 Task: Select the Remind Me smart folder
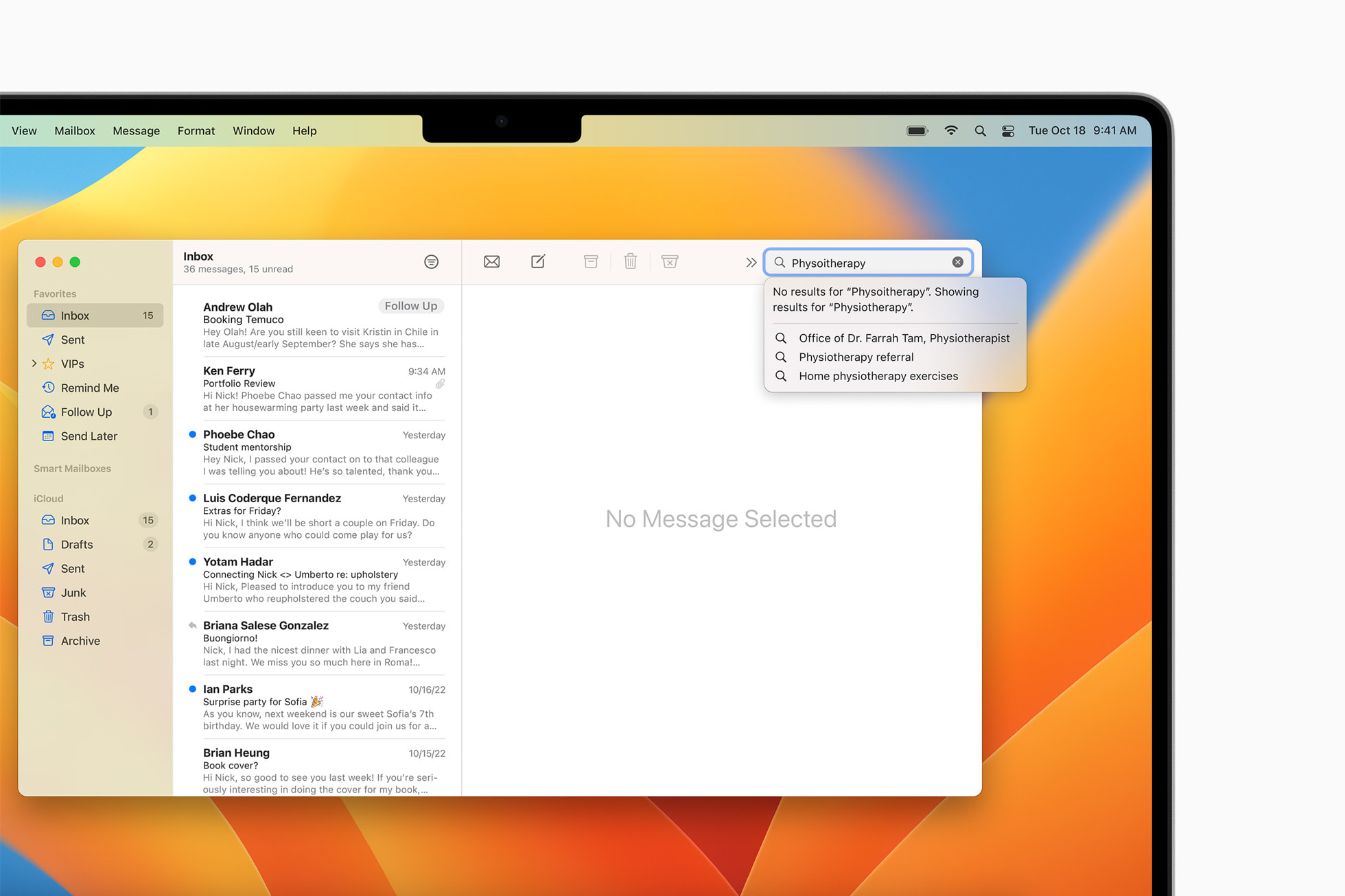pos(90,388)
